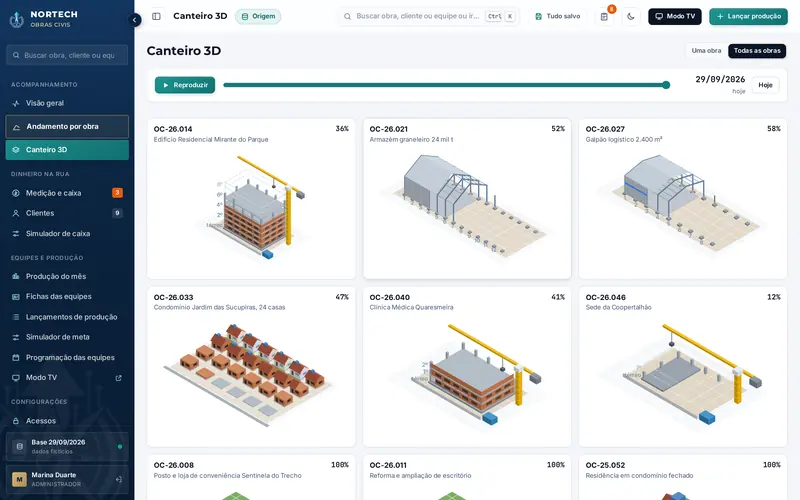Open 3D model of OC-26.033 Condomínio Jardim
800x500 pixels.
pyautogui.click(x=247, y=375)
